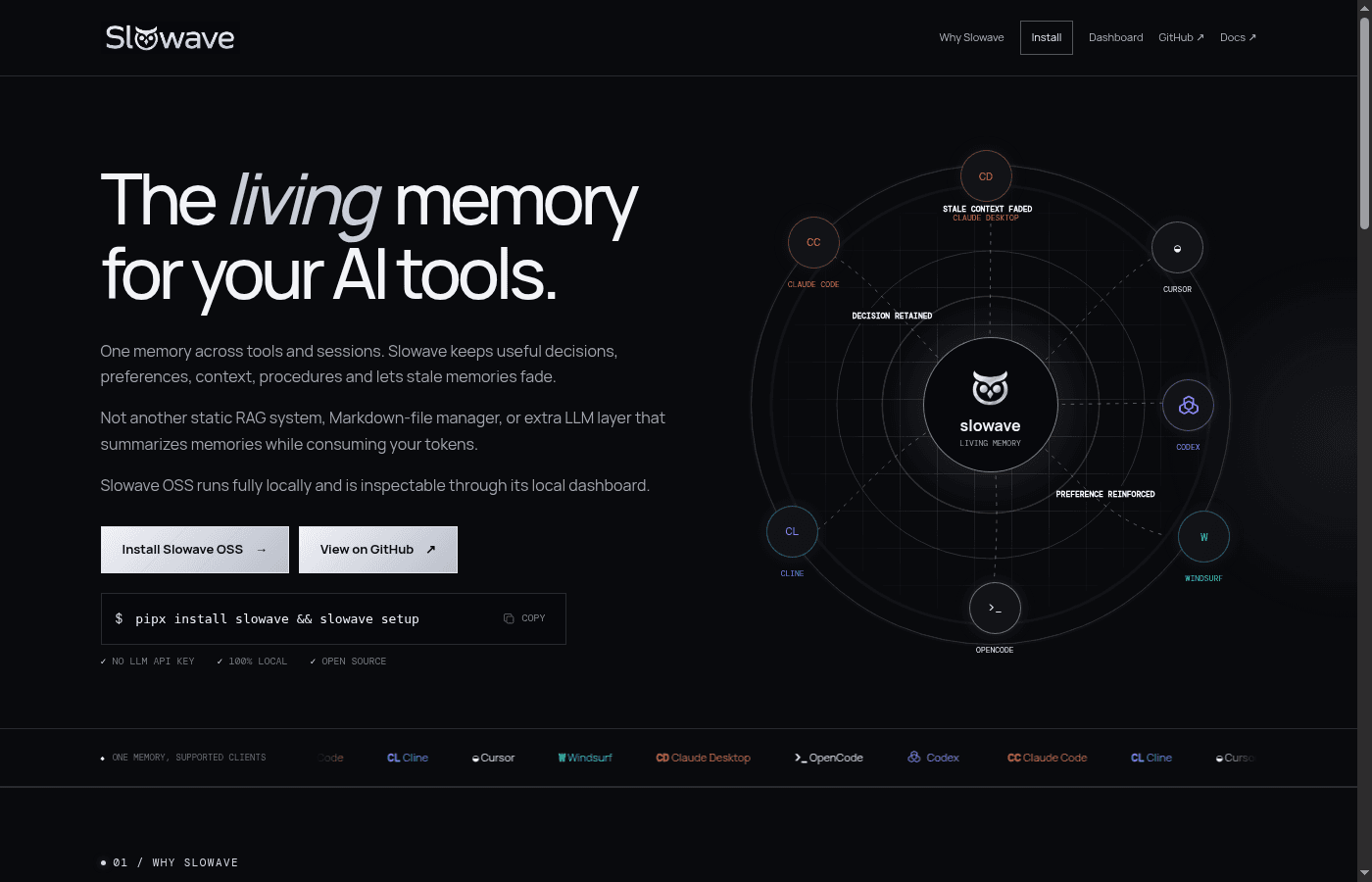Open the Why Slowave nav link
This screenshot has width=1372, height=882.
coord(971,37)
